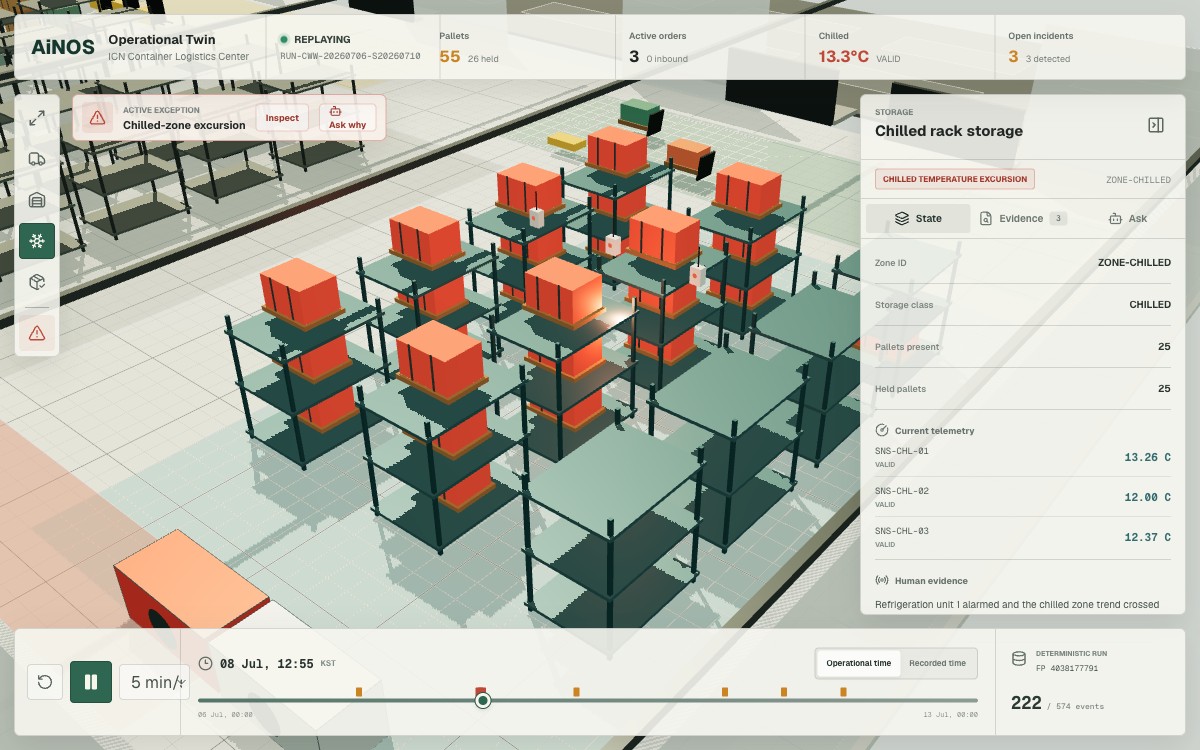The image size is (1200, 750).
Task: Click the AiNOS logo
Action: tap(63, 47)
